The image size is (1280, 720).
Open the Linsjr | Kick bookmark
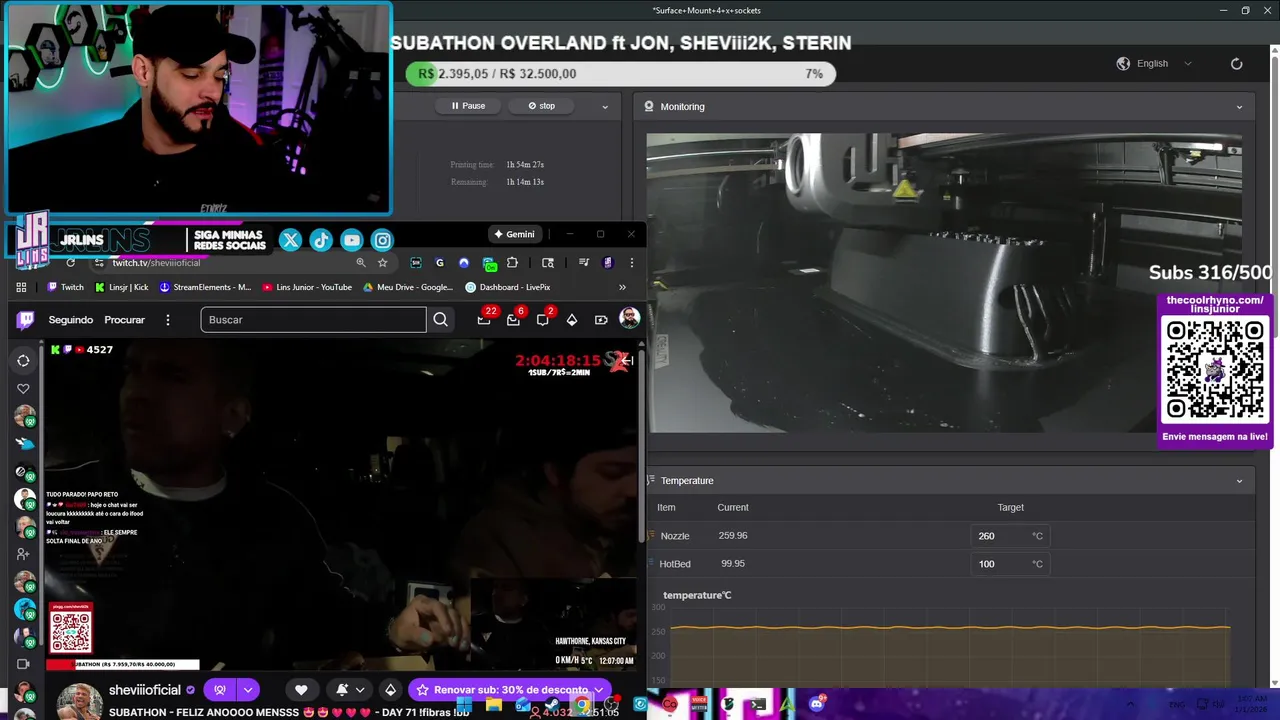[121, 287]
